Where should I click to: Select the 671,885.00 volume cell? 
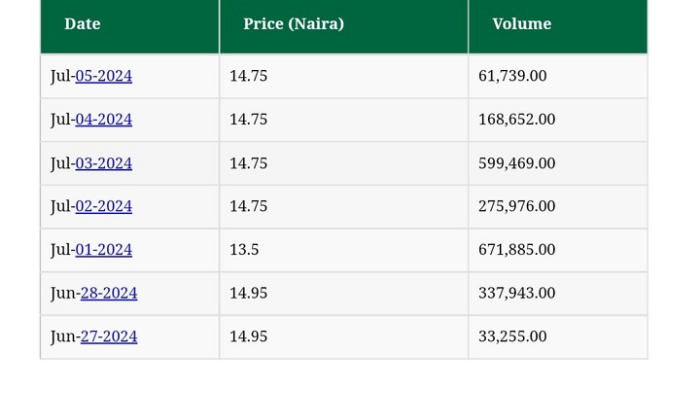point(516,250)
